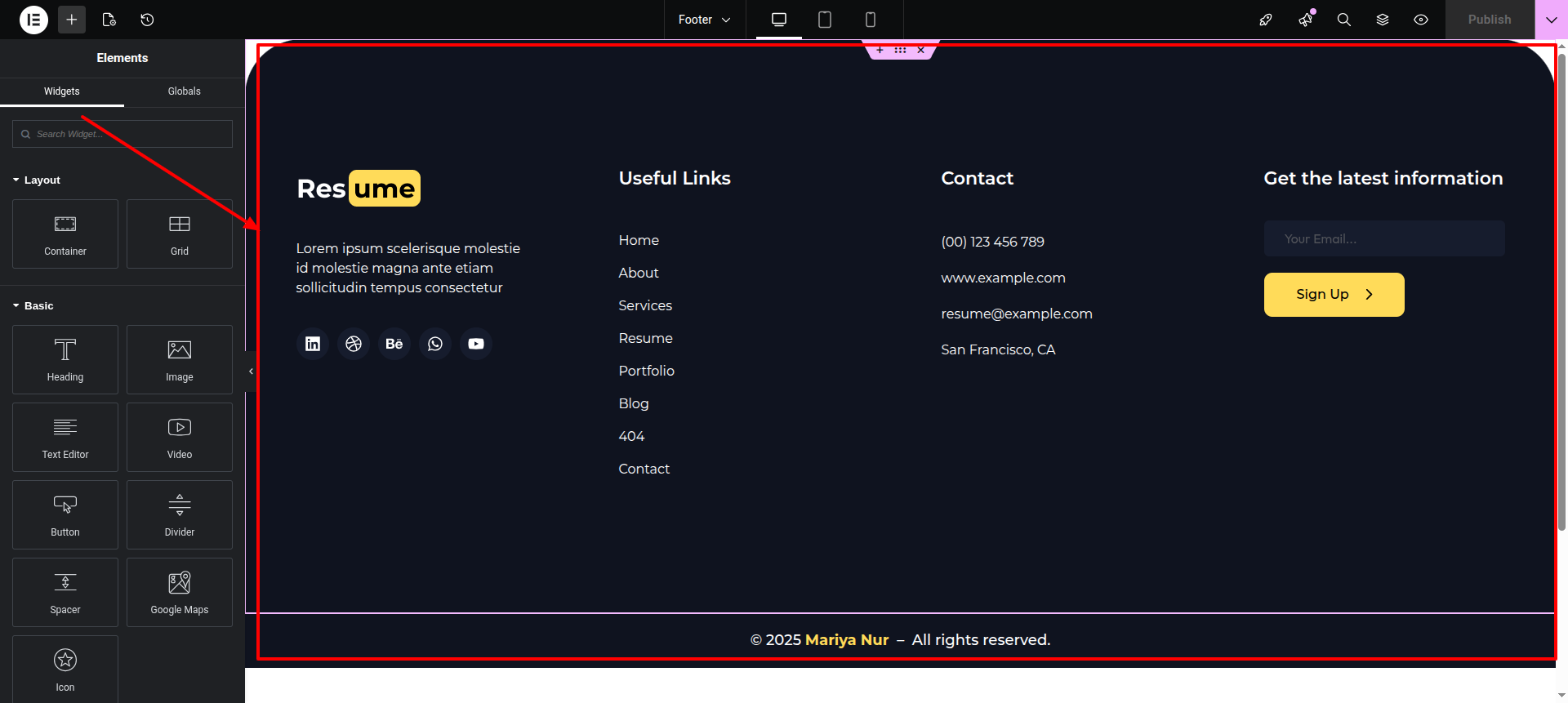Click the yellow Sign Up button

coord(1334,295)
